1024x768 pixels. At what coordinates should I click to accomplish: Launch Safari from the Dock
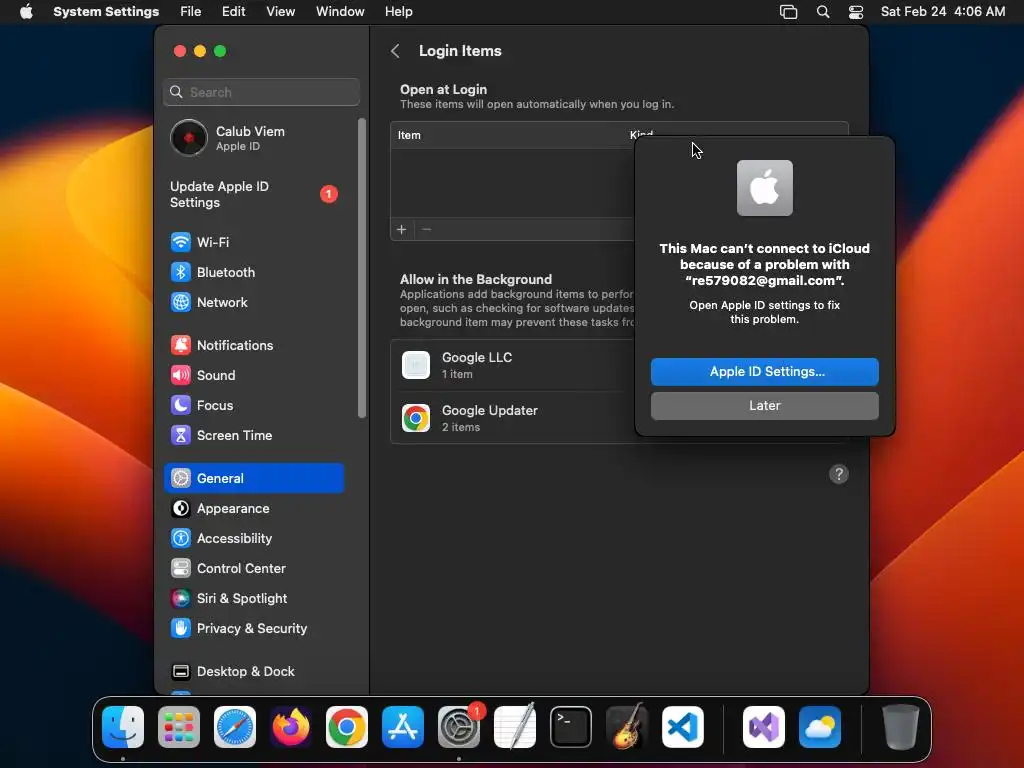235,727
